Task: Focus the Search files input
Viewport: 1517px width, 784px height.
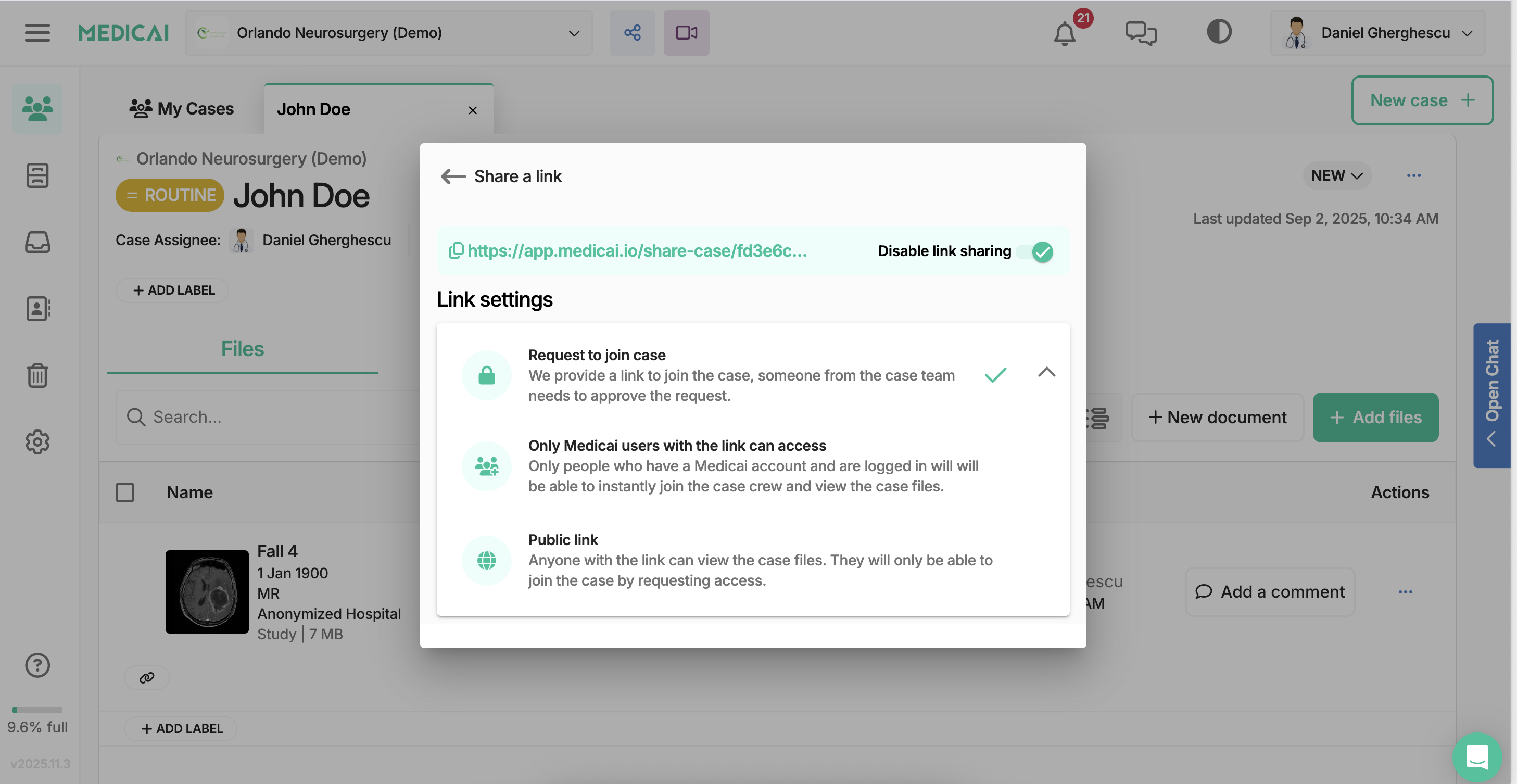Action: click(268, 417)
